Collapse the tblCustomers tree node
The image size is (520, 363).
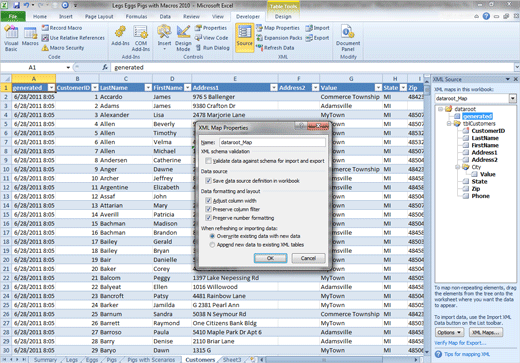[449, 124]
